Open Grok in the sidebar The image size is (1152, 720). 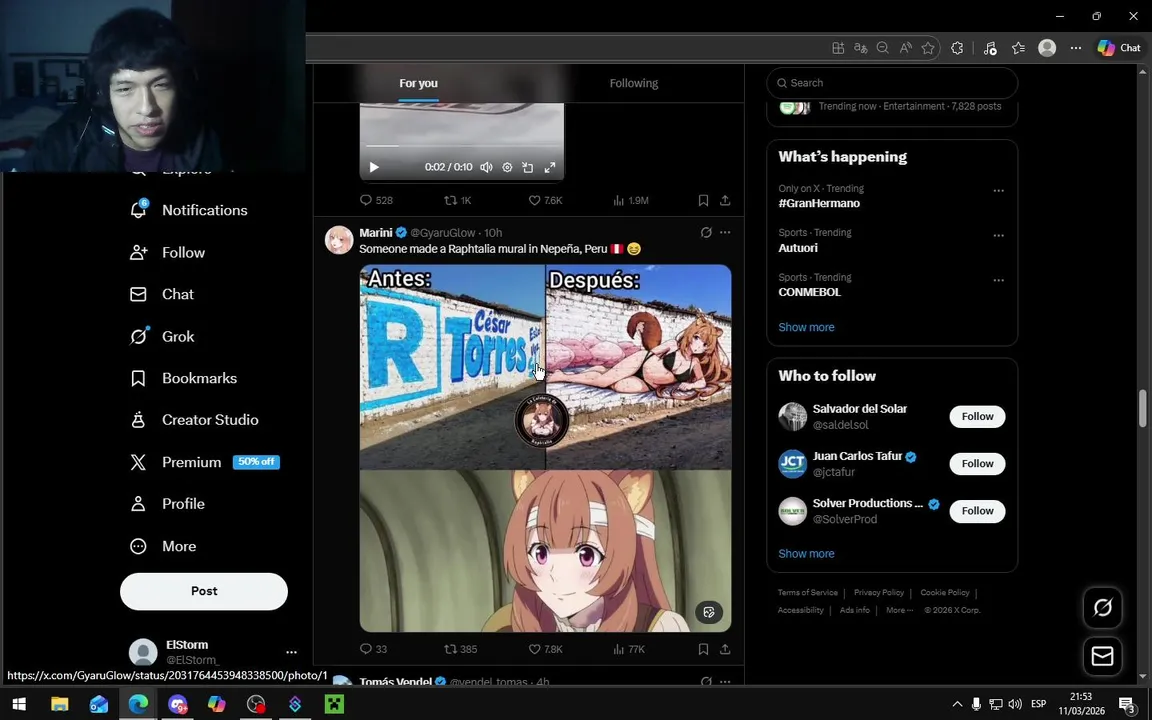162,336
